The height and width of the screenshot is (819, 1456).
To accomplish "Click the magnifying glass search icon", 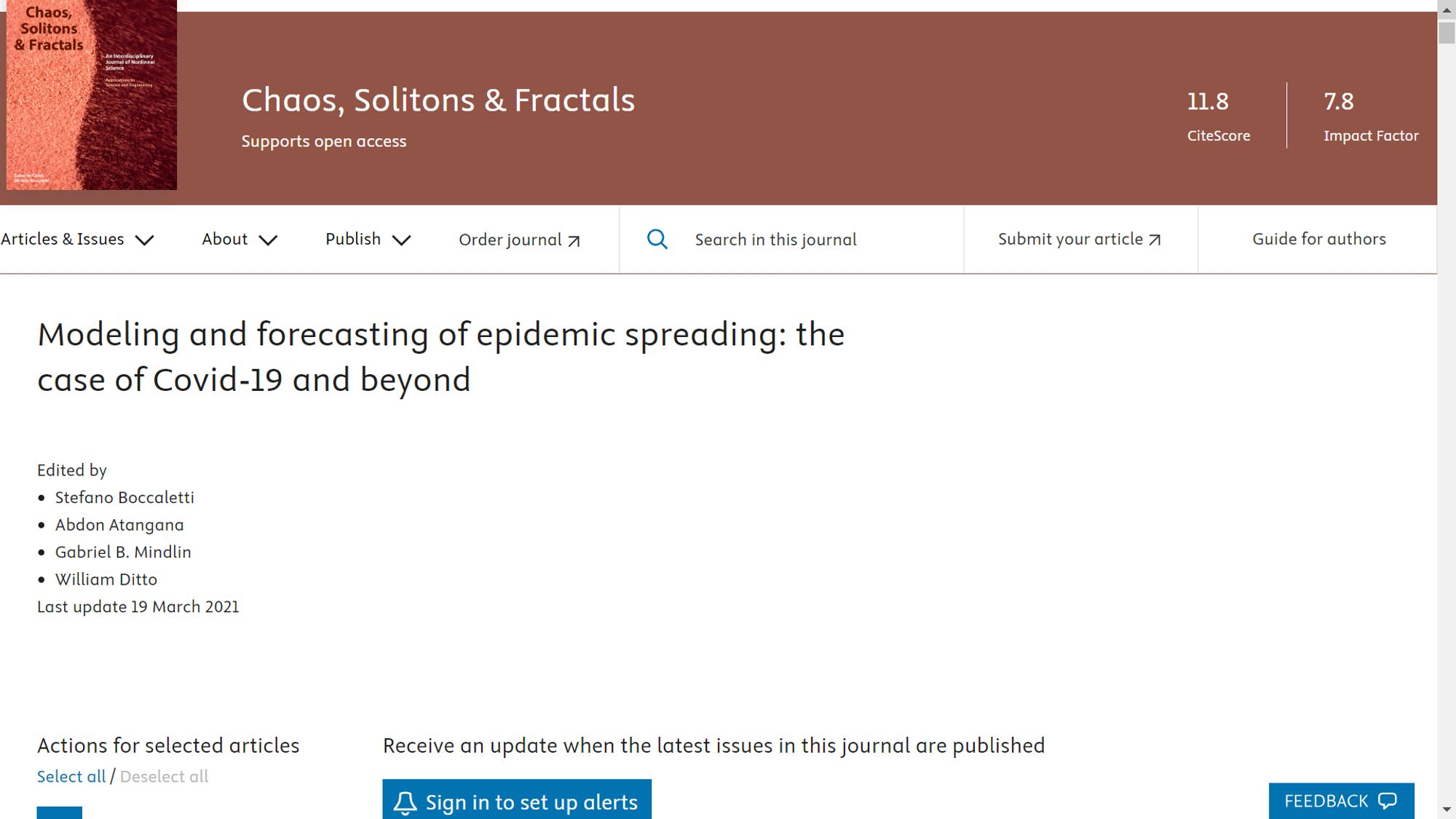I will (x=657, y=240).
